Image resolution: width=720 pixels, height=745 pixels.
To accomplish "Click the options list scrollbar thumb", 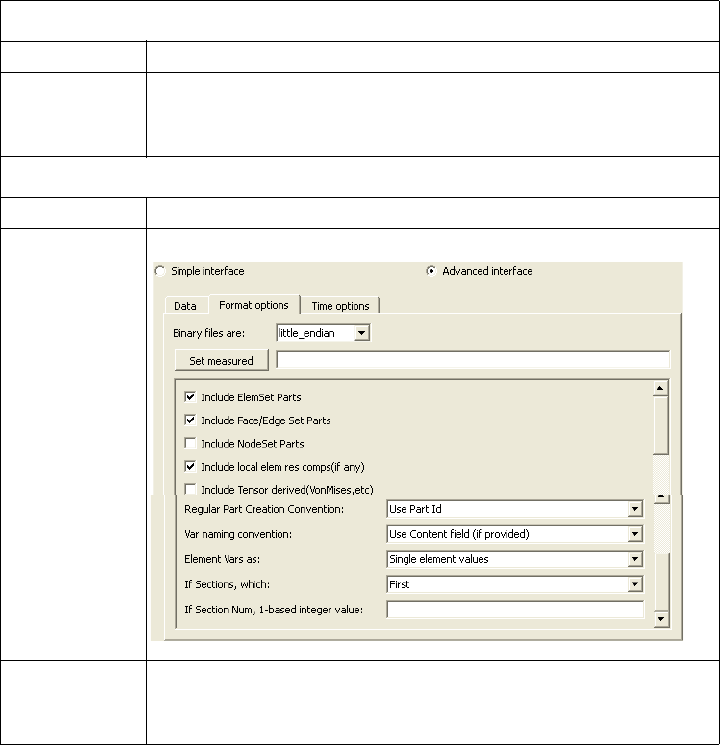I will point(661,425).
